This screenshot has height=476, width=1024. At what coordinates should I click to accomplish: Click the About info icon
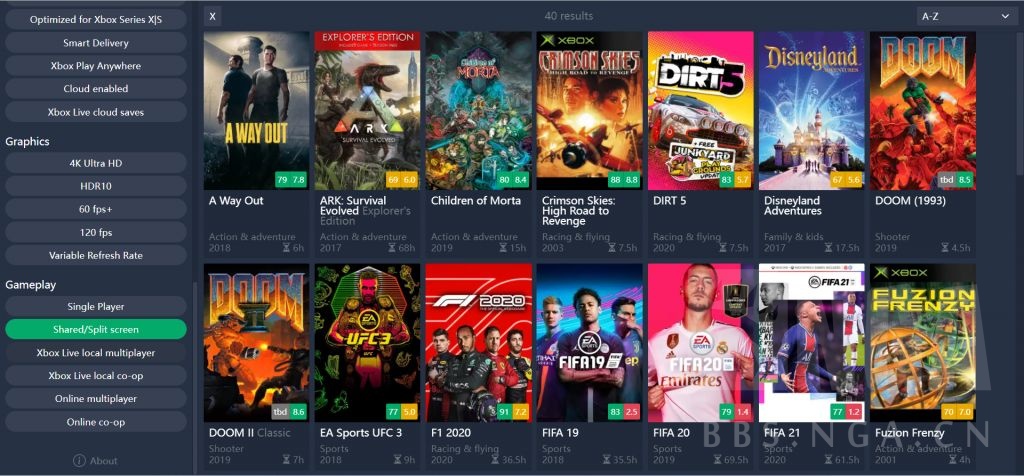(79, 461)
